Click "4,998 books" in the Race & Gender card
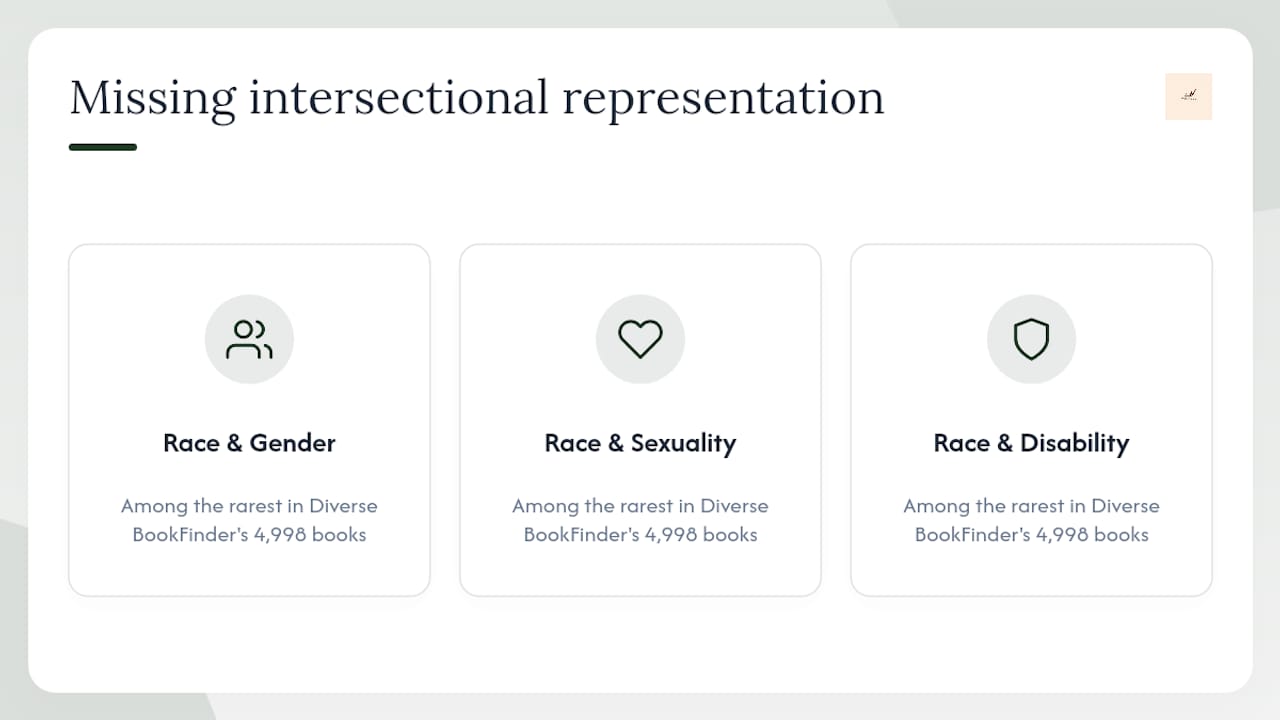Screen dimensions: 1280x720 point(310,534)
